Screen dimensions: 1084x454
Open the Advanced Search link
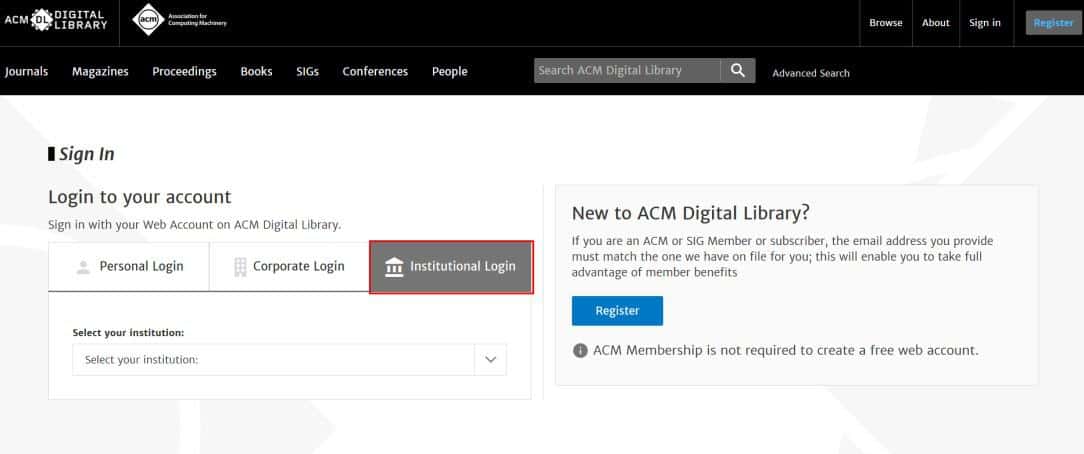(811, 73)
